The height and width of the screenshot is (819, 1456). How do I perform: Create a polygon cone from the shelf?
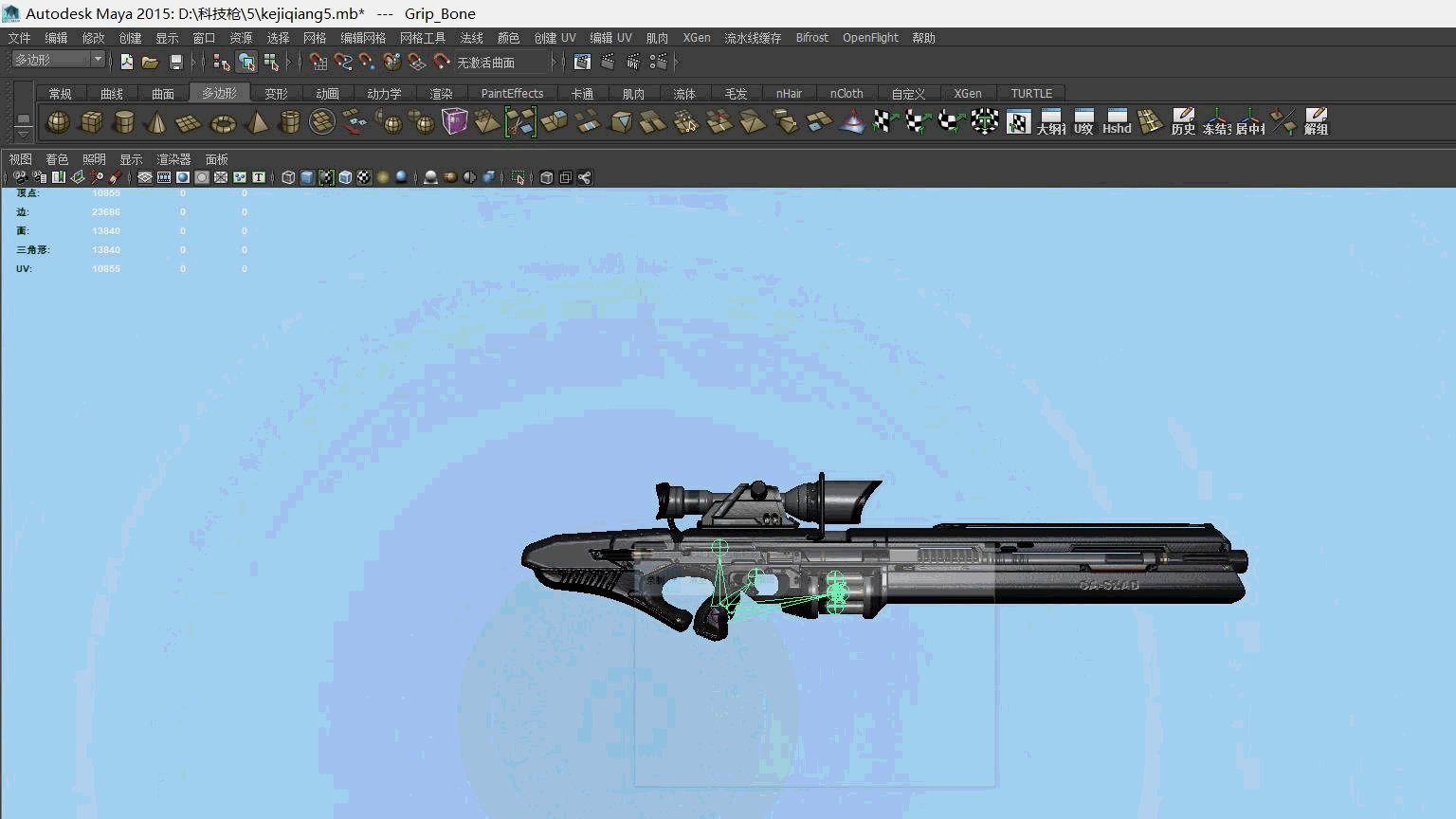coord(157,122)
